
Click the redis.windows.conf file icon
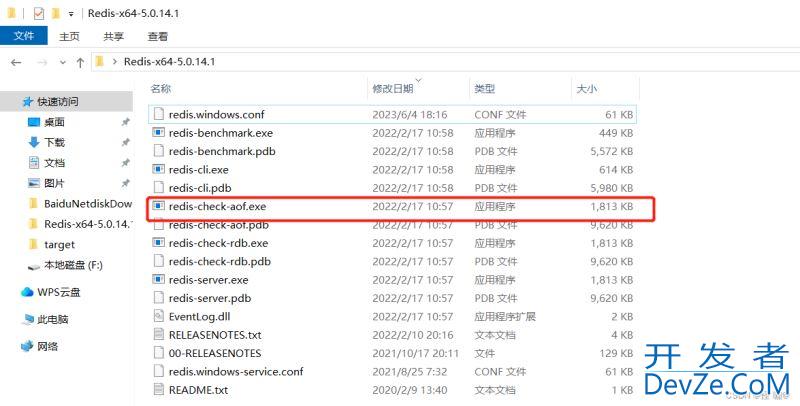click(159, 114)
